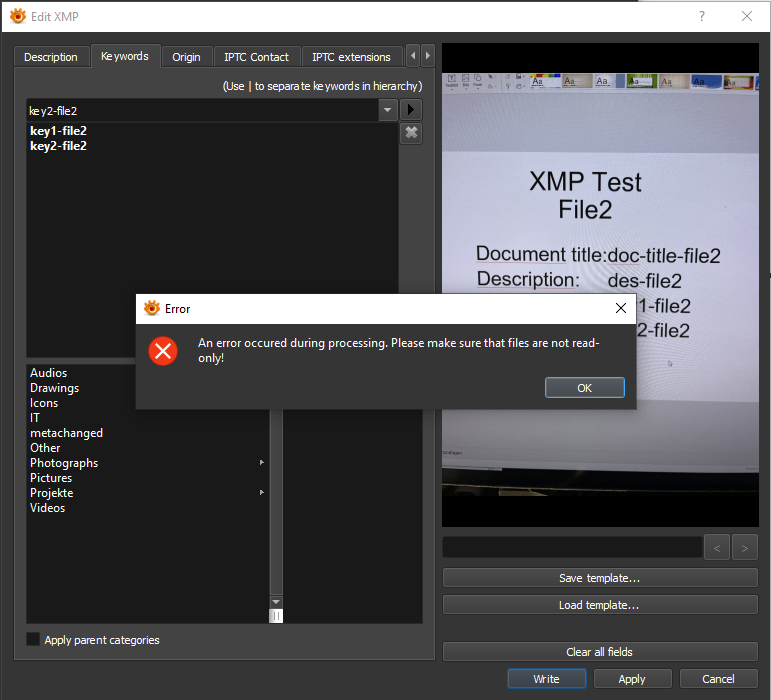Close the Edit XMP window
Screen dimensions: 771x700
pyautogui.click(x=746, y=16)
